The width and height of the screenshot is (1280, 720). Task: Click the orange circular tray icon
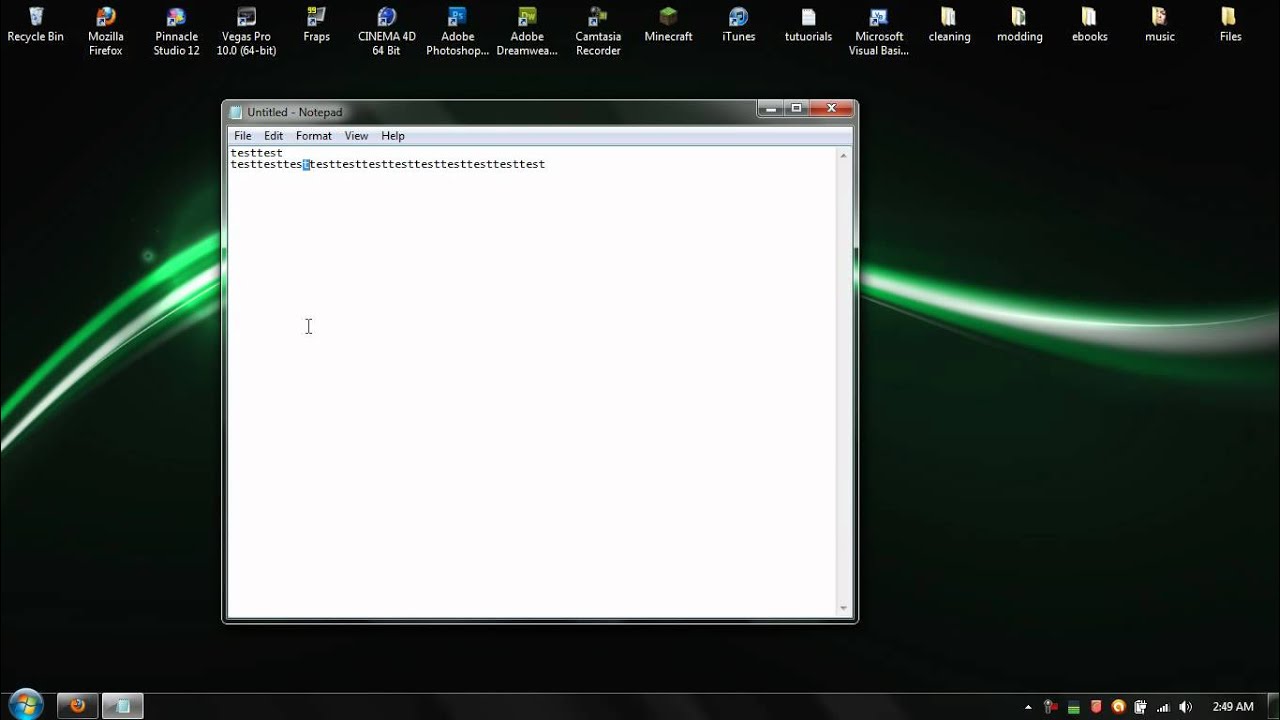[1118, 706]
